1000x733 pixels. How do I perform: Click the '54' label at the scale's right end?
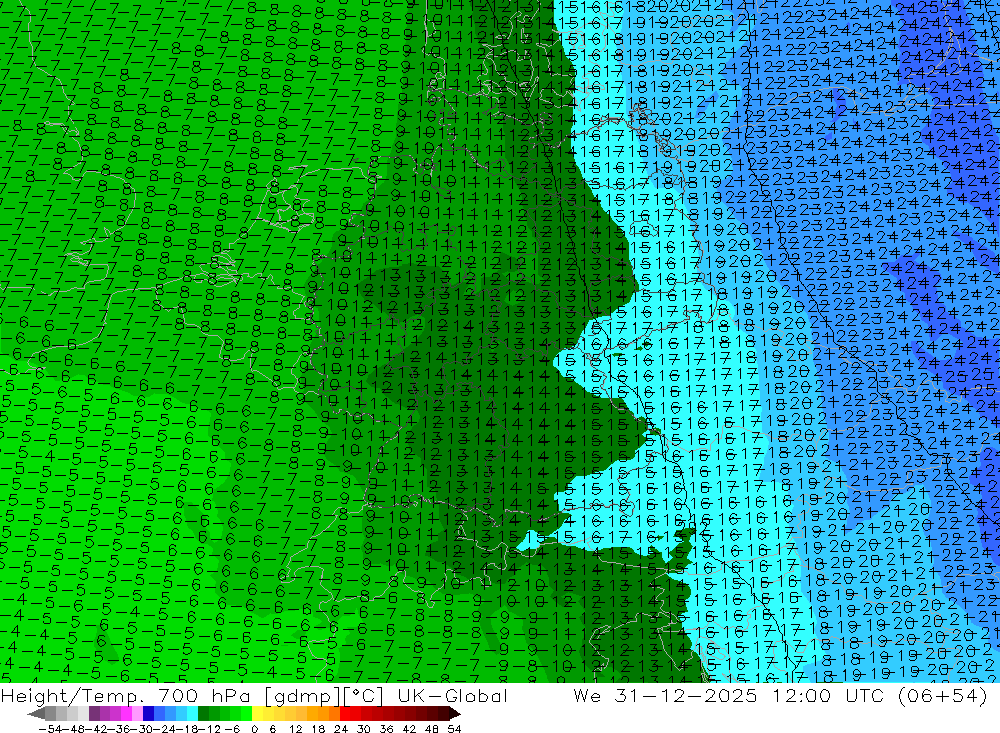[x=454, y=729]
